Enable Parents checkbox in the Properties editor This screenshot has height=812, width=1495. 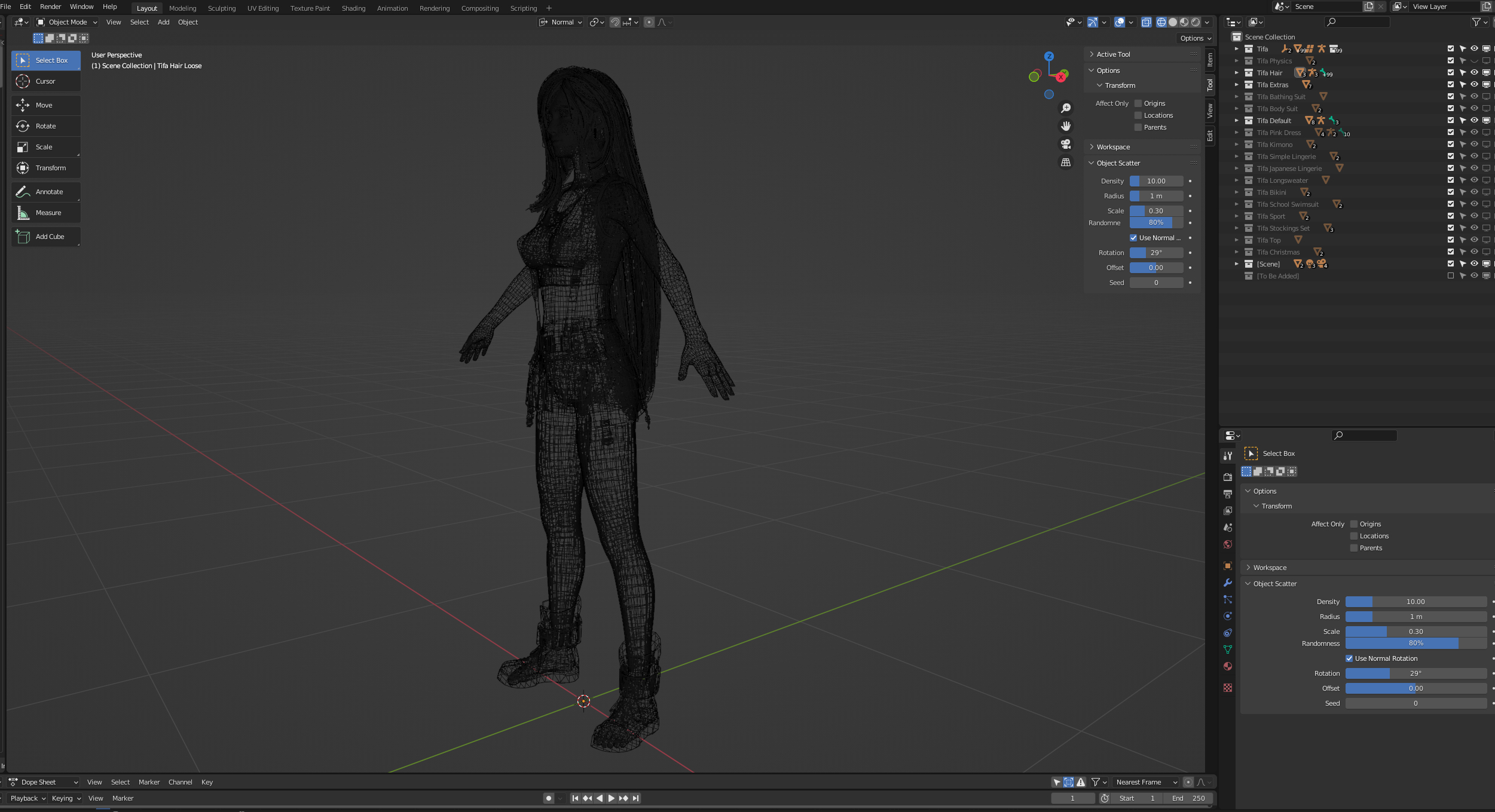(1354, 548)
